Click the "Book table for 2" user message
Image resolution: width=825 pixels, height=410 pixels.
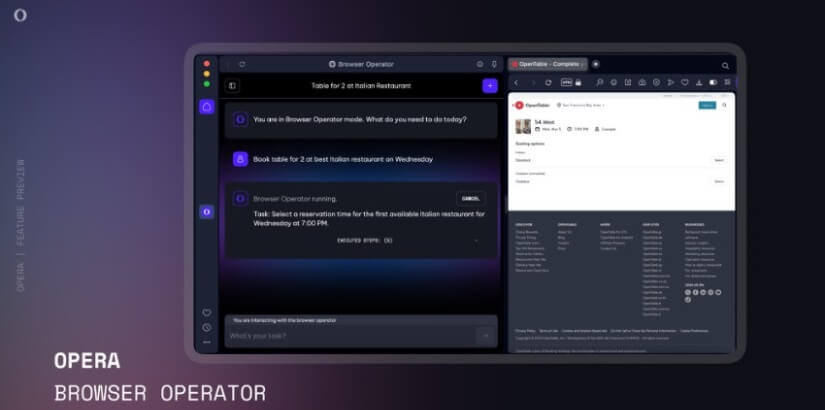point(343,159)
